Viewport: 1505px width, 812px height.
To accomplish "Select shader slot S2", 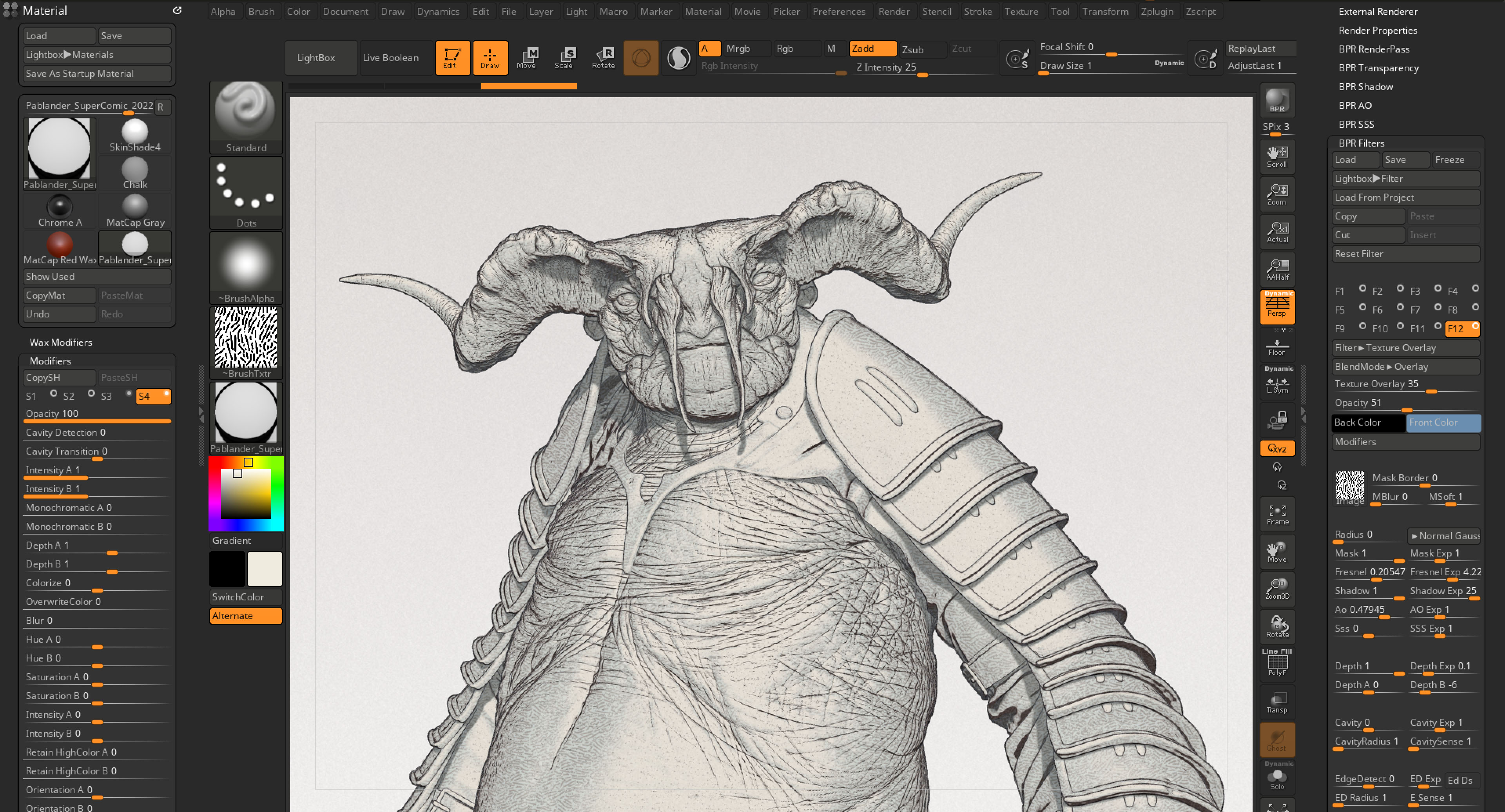I will (78, 396).
